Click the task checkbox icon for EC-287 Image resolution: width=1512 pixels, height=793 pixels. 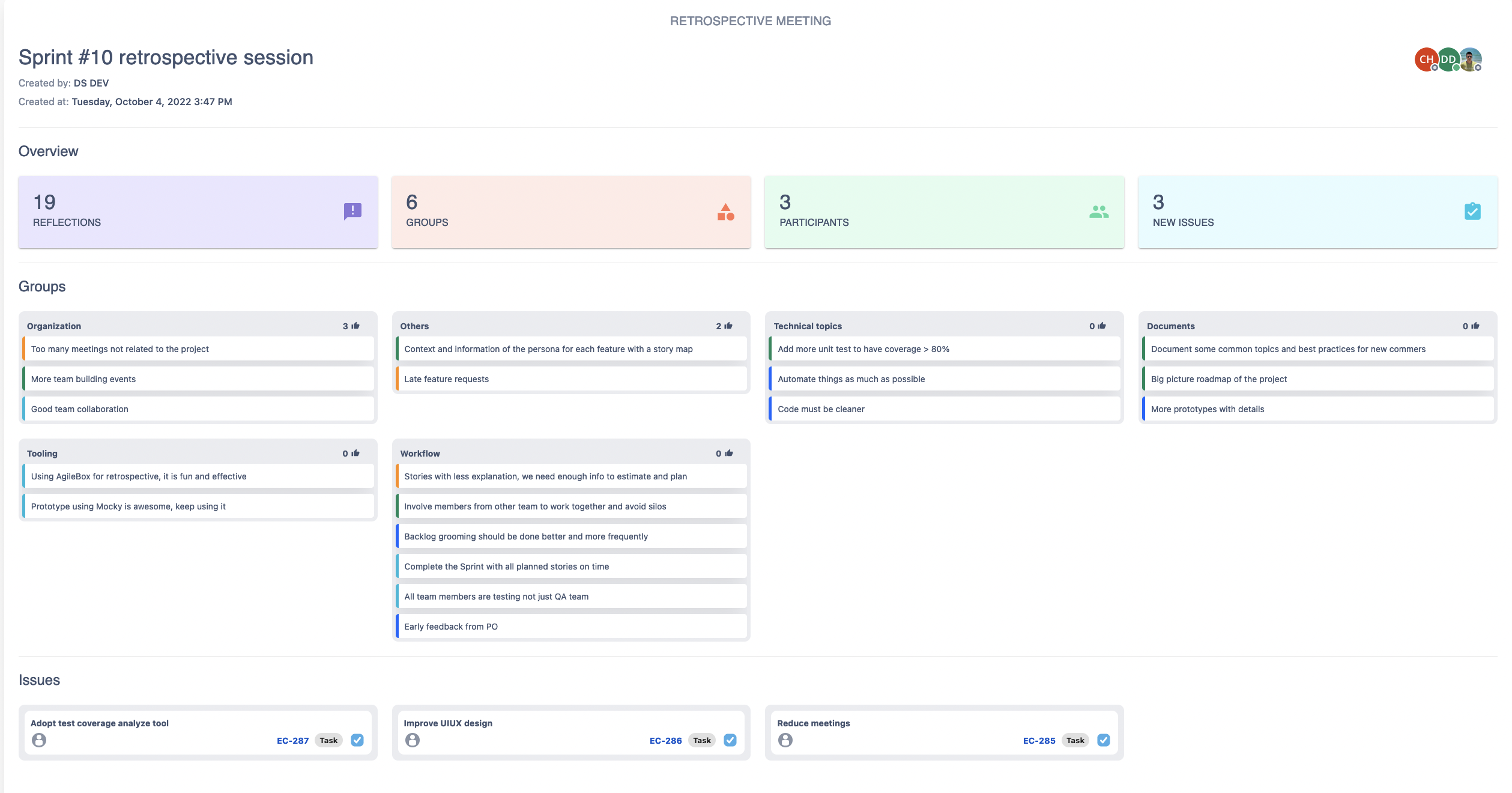click(357, 740)
